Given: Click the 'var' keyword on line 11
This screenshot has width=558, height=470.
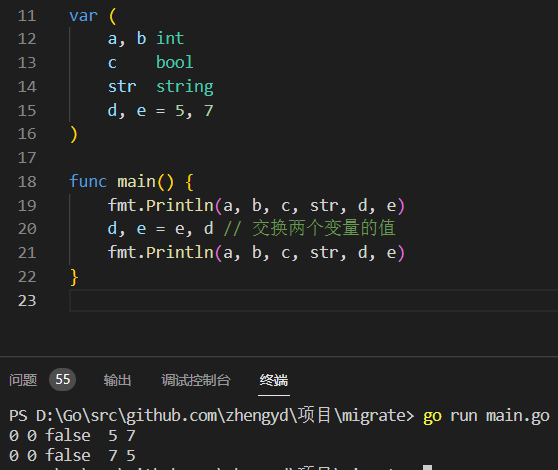Looking at the screenshot, I should click(x=83, y=16).
